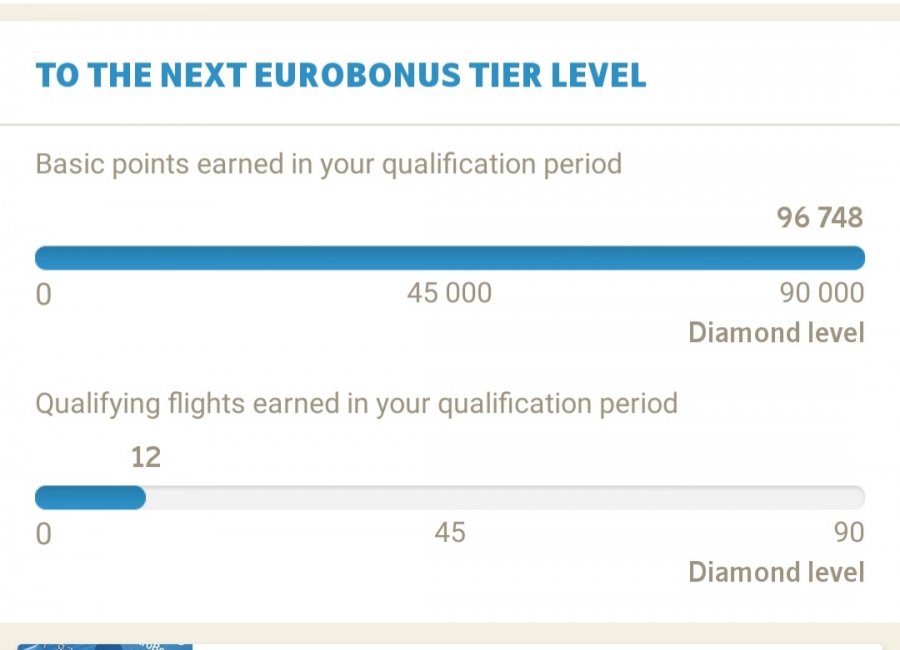Tap the zero label under basic points bar
This screenshot has height=650, width=900.
tap(43, 294)
